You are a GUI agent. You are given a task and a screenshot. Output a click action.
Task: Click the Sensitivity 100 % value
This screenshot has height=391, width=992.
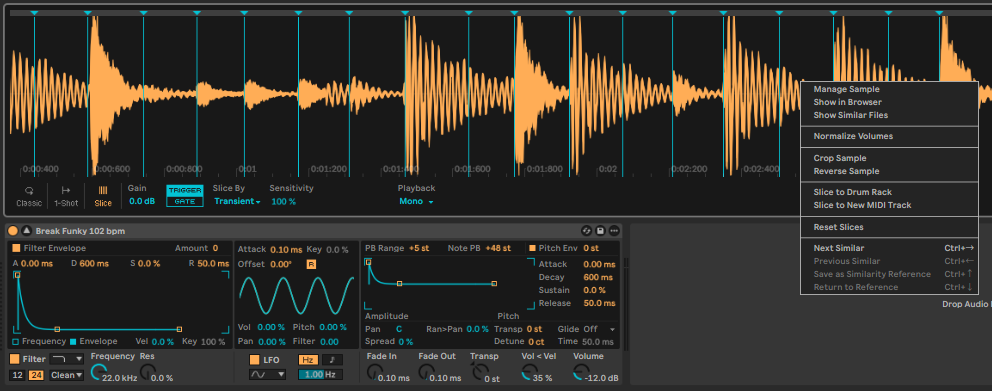283,201
